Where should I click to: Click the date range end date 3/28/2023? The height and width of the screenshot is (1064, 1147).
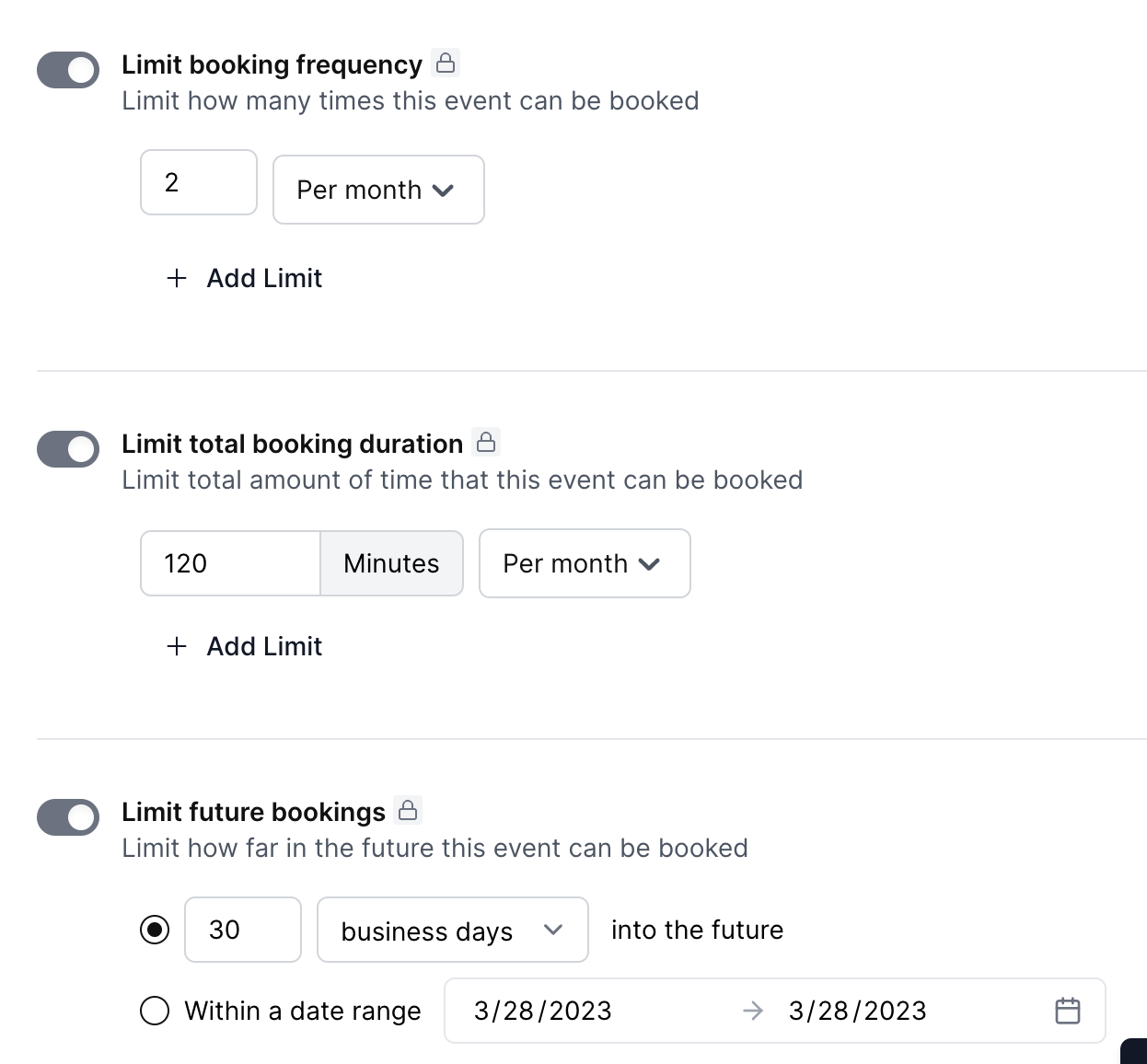pos(857,1011)
